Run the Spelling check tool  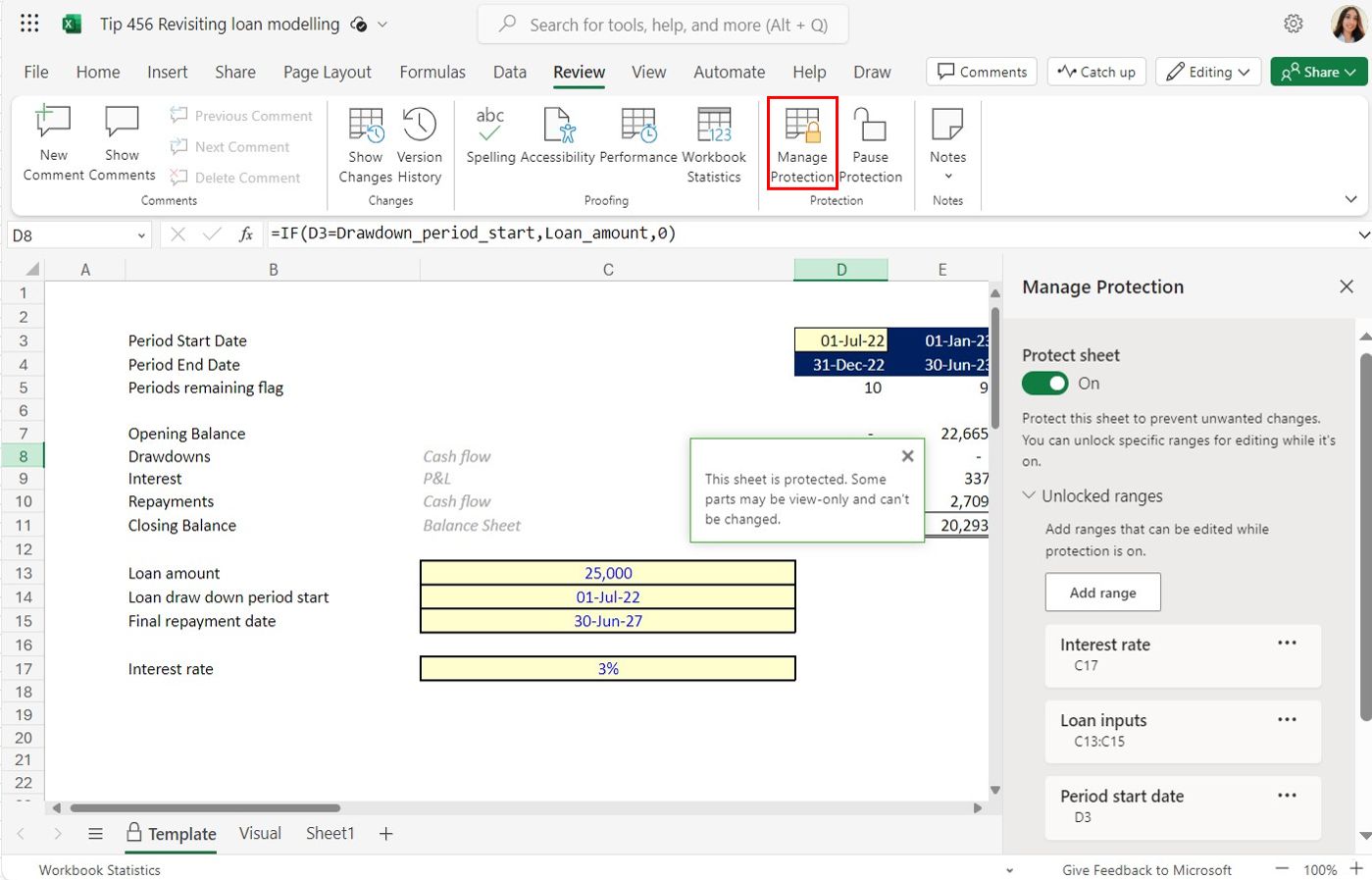[489, 126]
